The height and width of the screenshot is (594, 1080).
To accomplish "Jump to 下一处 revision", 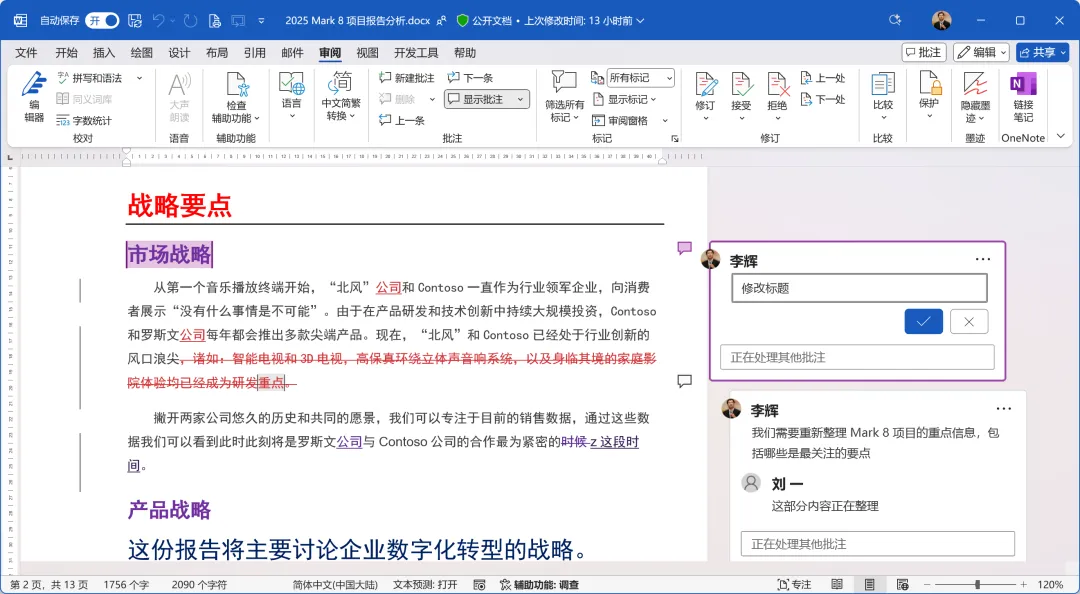I will click(x=823, y=100).
